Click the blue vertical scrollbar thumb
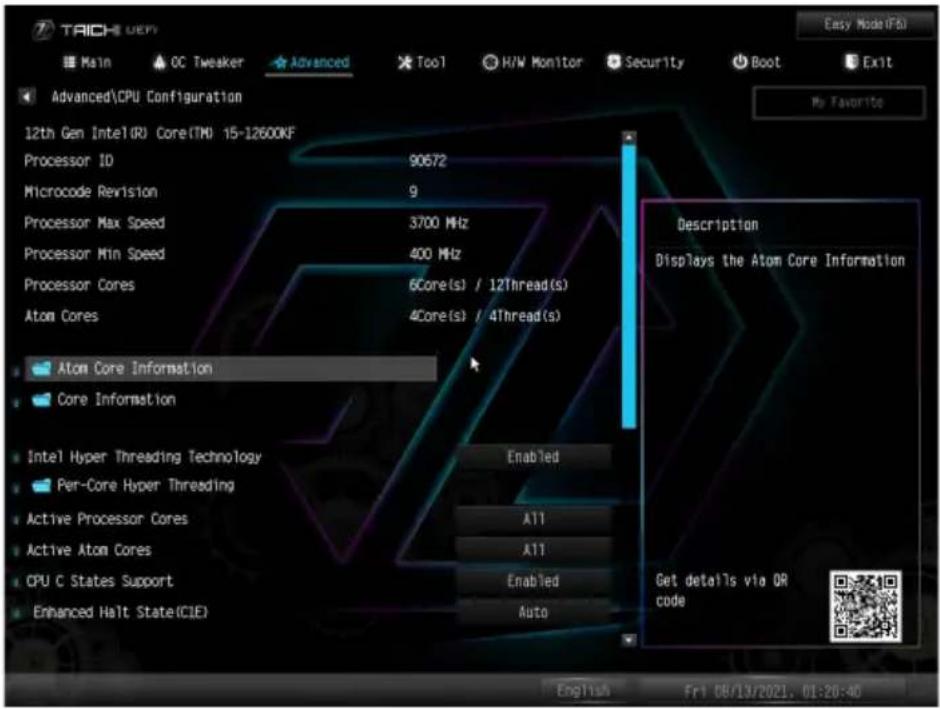This screenshot has width=940, height=709. [629, 286]
